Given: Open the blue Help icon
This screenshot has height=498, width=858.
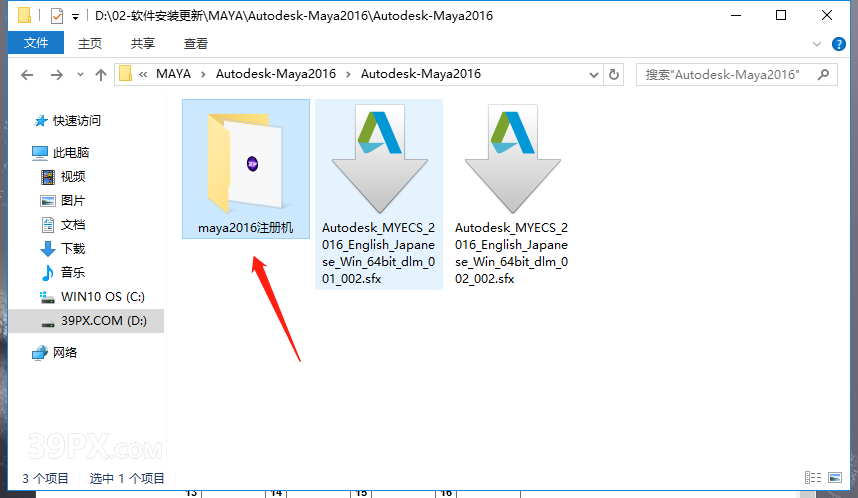Looking at the screenshot, I should pyautogui.click(x=838, y=44).
